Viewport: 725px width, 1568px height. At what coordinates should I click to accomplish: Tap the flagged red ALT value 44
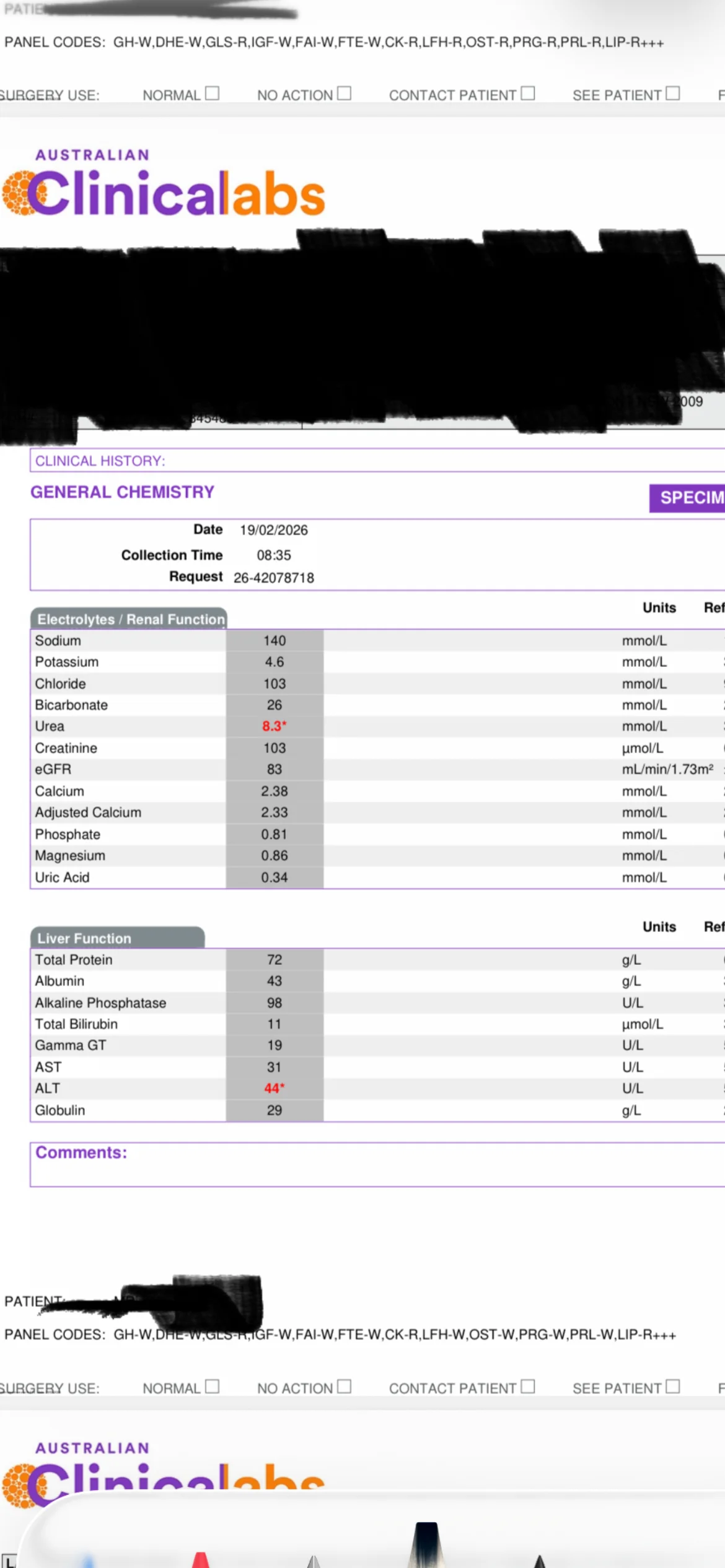(x=274, y=1089)
